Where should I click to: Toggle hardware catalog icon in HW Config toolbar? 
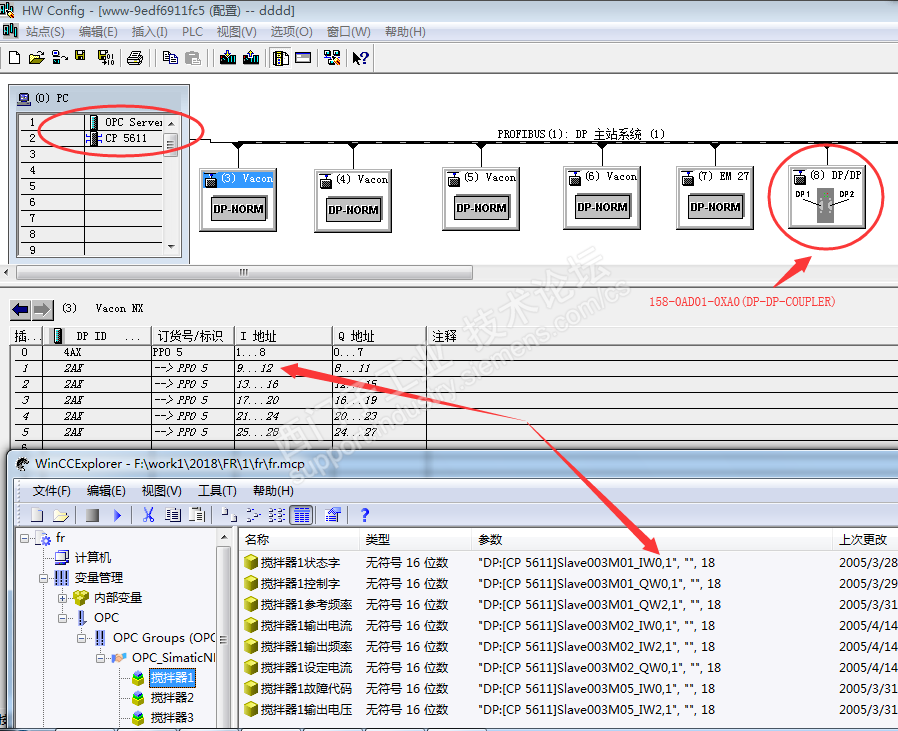[281, 58]
